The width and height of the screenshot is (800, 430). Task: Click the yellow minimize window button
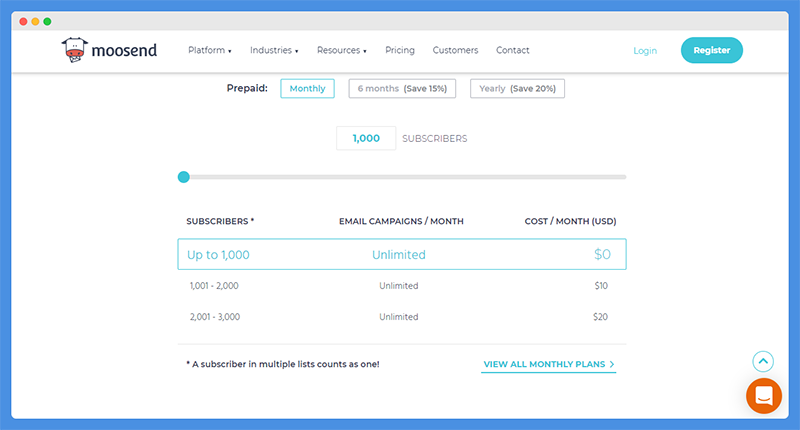point(35,21)
